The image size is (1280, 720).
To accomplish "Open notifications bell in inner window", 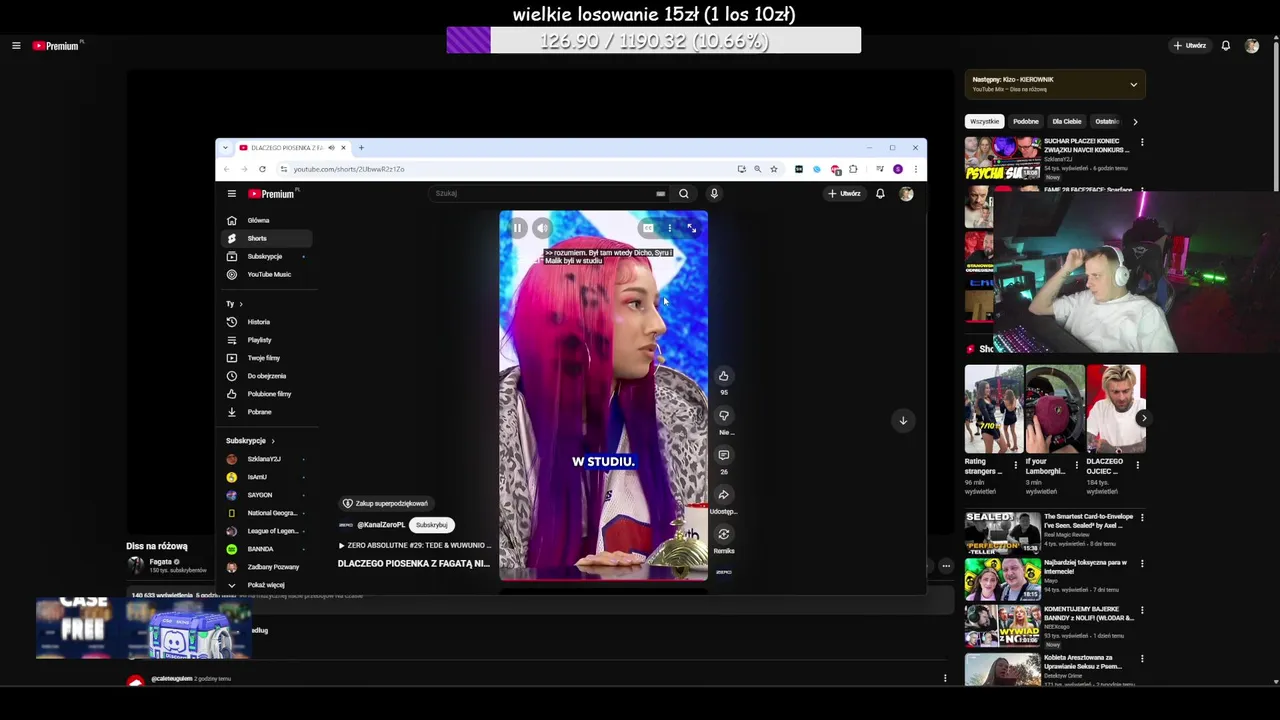I will [x=880, y=194].
